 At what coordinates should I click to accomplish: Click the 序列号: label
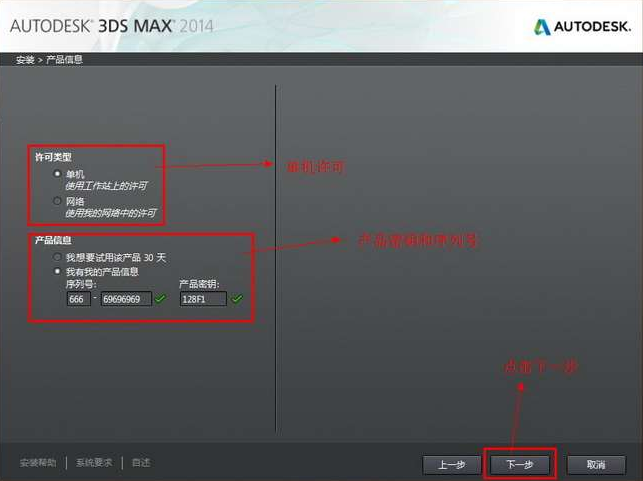pos(81,284)
